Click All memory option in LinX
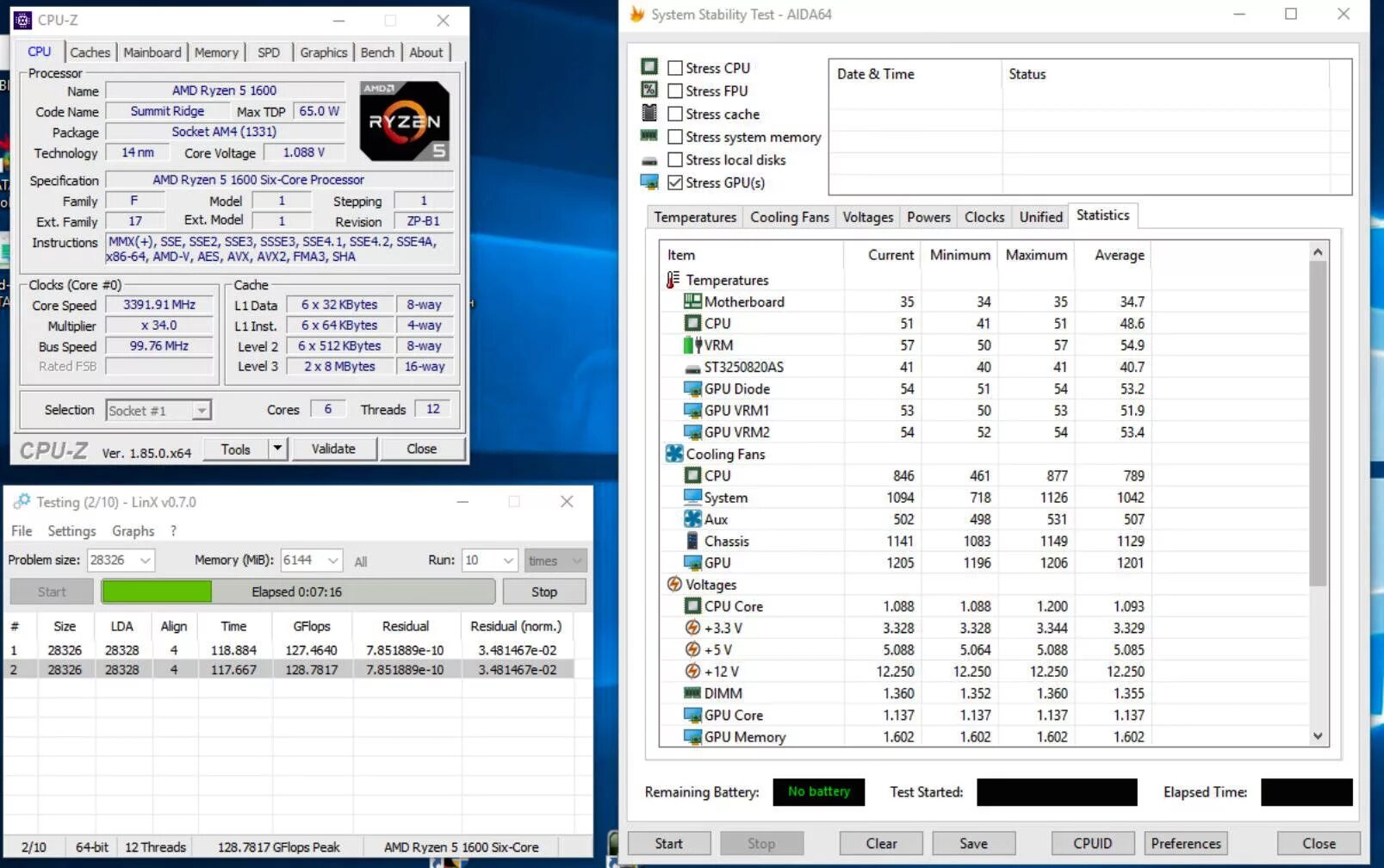This screenshot has height=868, width=1384. [361, 561]
